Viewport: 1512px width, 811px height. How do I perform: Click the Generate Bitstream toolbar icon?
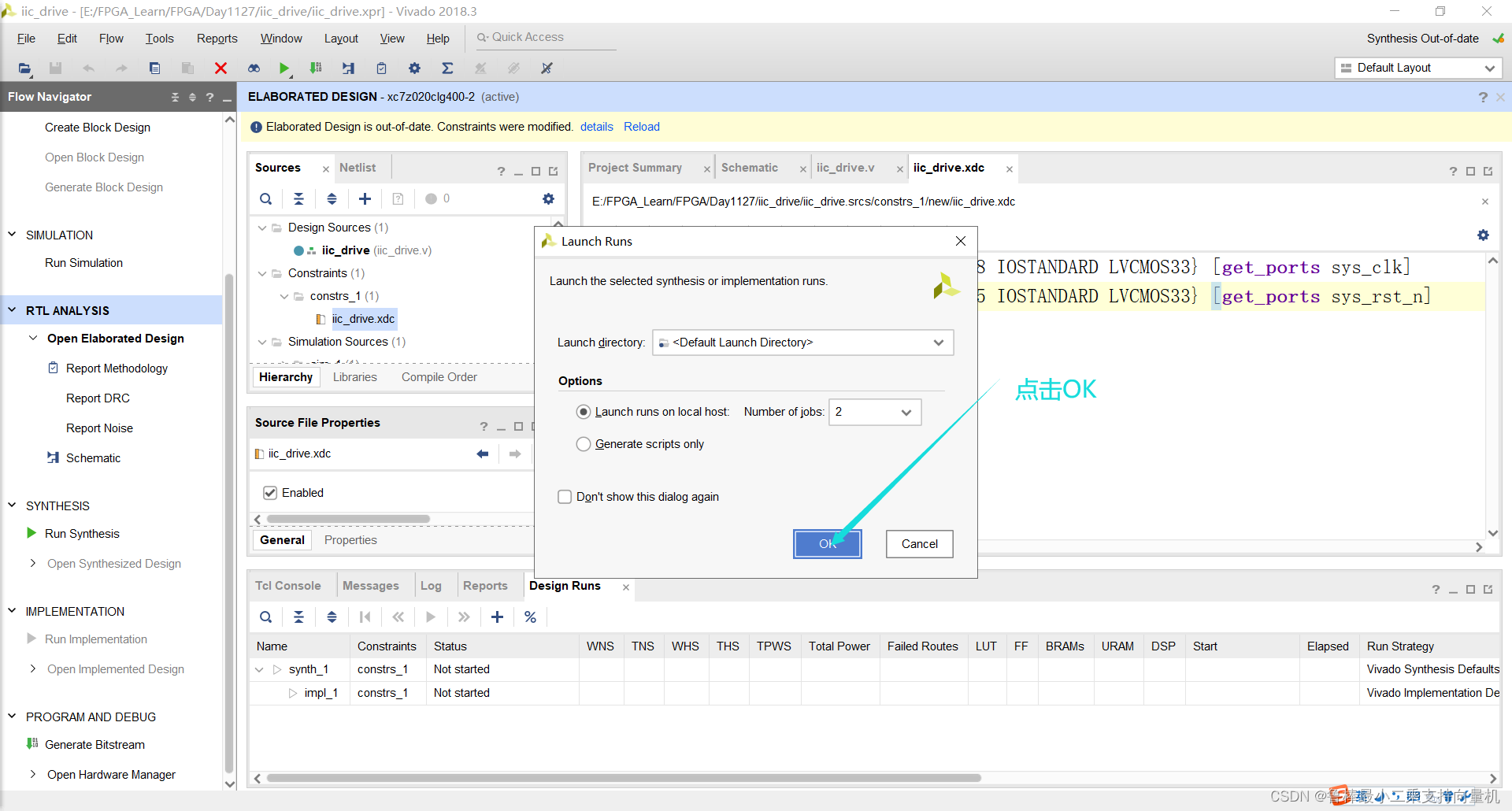pos(316,69)
